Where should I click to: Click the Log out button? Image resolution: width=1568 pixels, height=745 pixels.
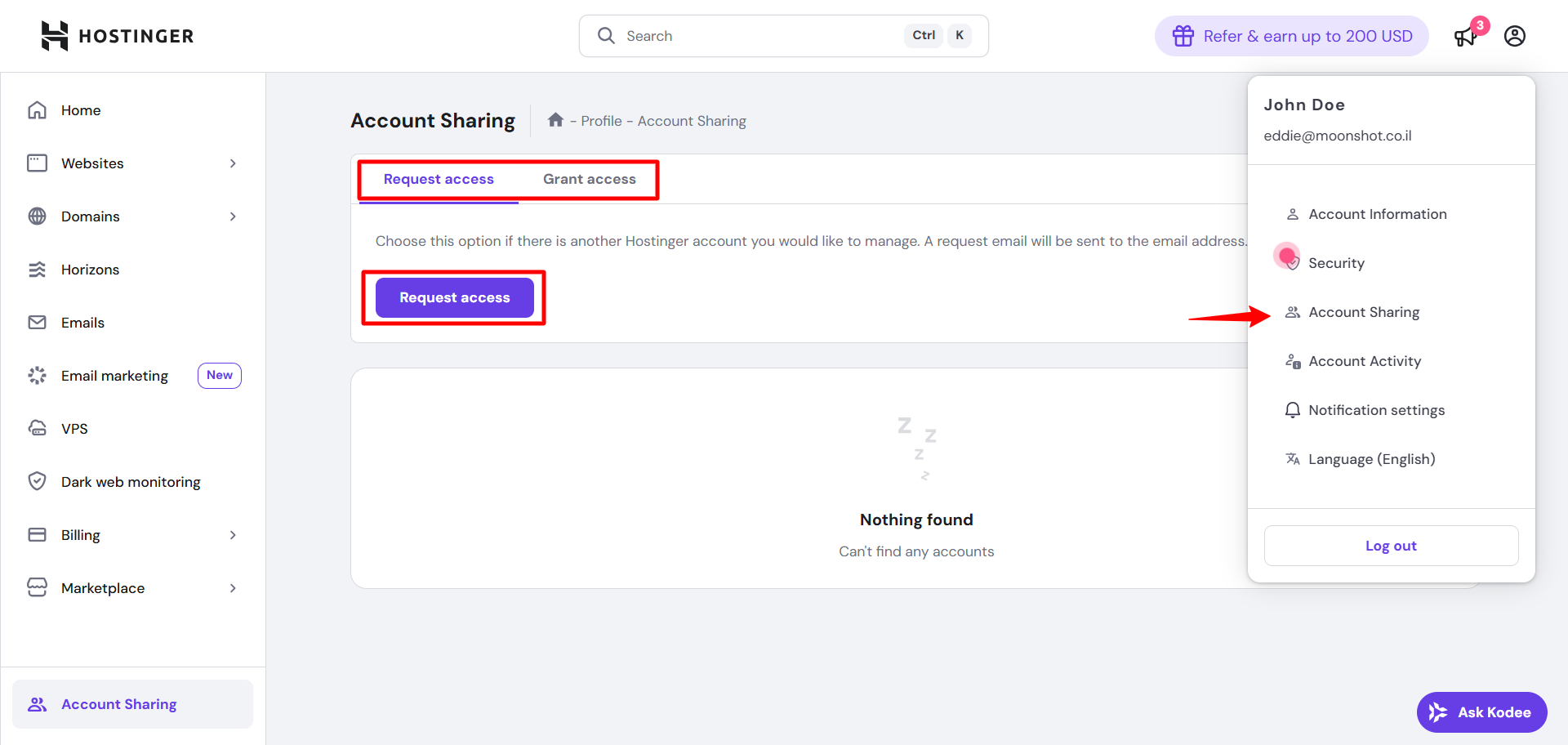[1391, 545]
